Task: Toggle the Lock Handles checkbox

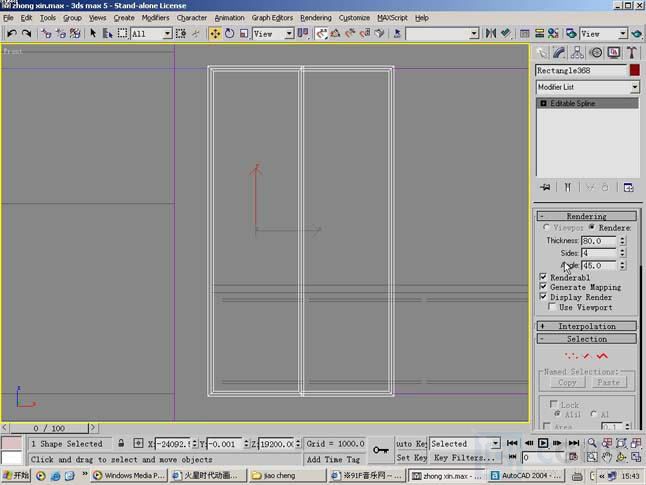Action: coord(553,404)
